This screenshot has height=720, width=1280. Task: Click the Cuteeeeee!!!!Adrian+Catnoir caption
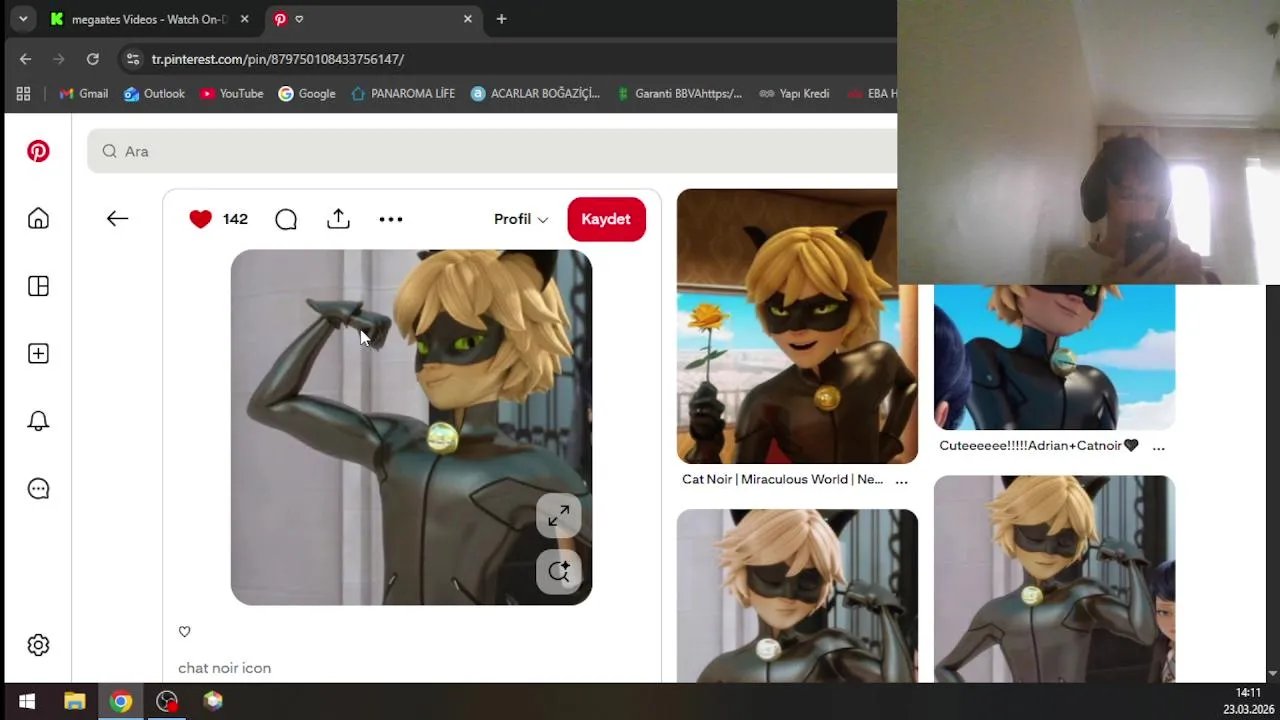tap(1038, 446)
